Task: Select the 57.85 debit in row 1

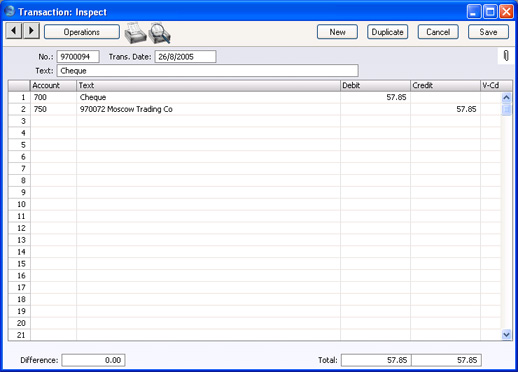Action: [x=375, y=97]
